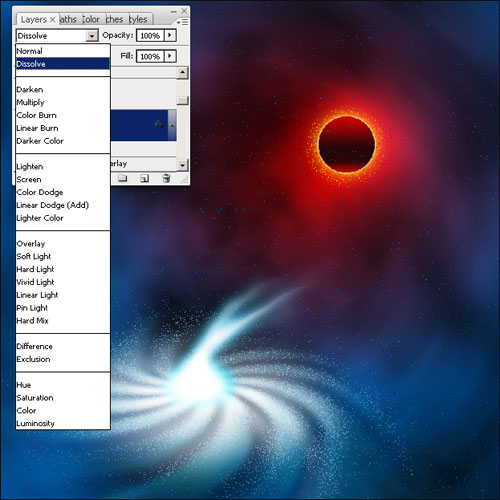Select the Multiply blend mode

(x=63, y=102)
